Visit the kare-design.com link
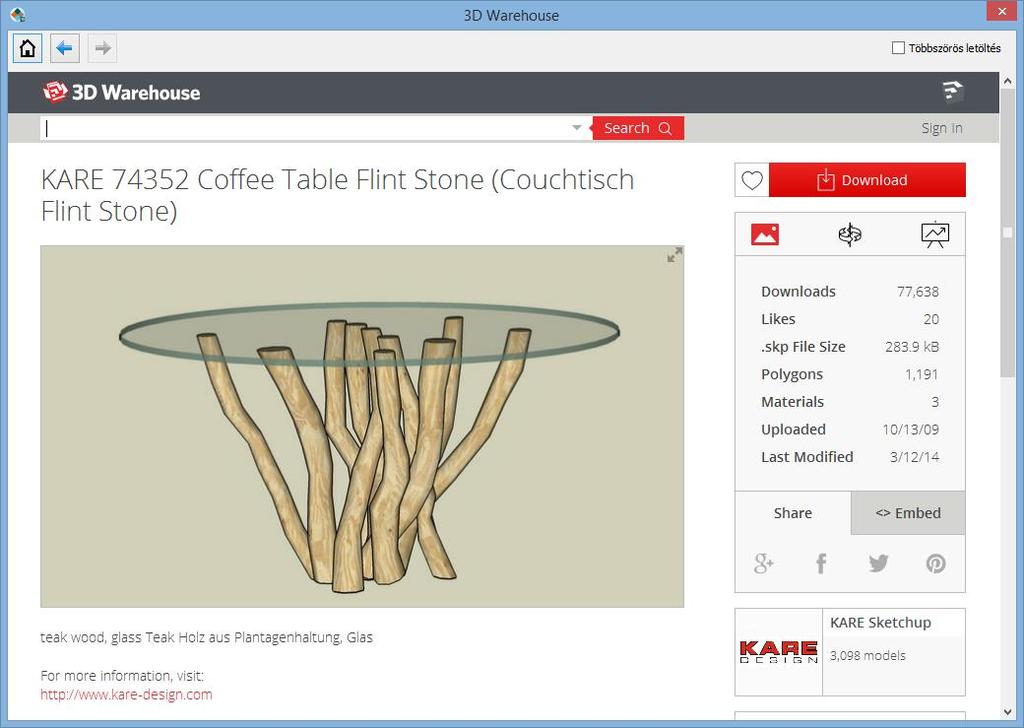 [126, 694]
